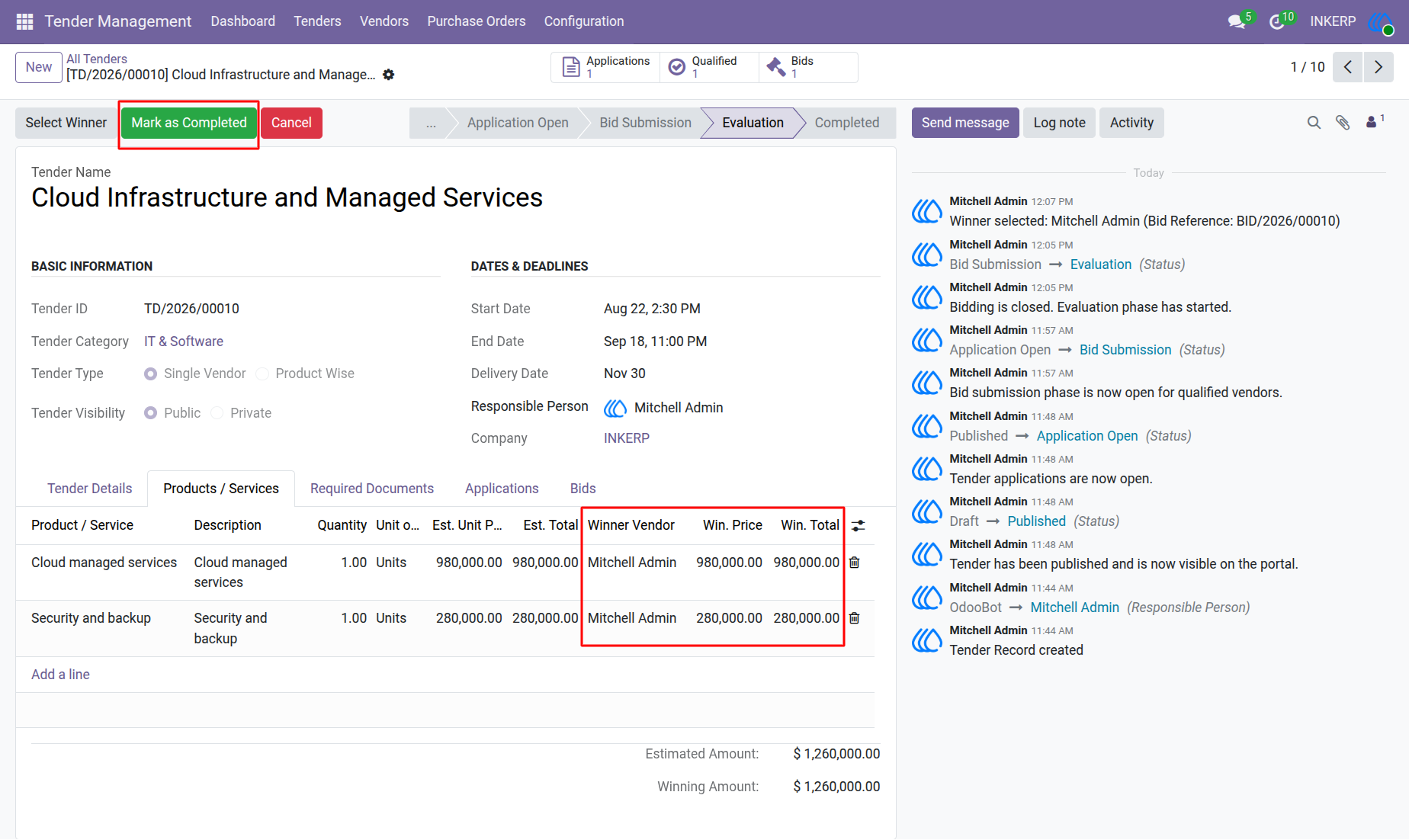This screenshot has height=840, width=1409.
Task: Open attachments paperclip icon in chatter
Action: [x=1343, y=123]
